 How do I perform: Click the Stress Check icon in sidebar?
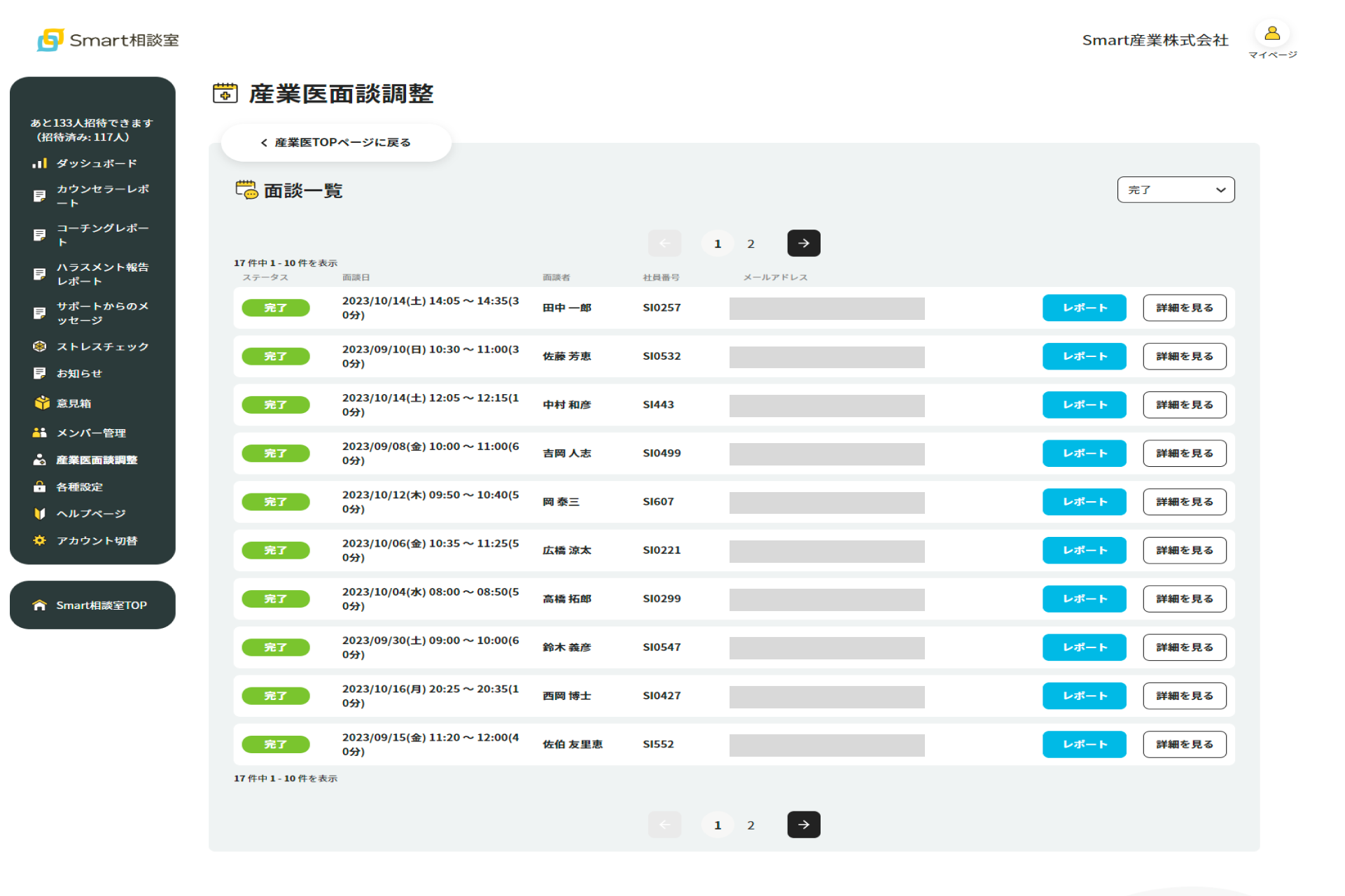(x=39, y=346)
